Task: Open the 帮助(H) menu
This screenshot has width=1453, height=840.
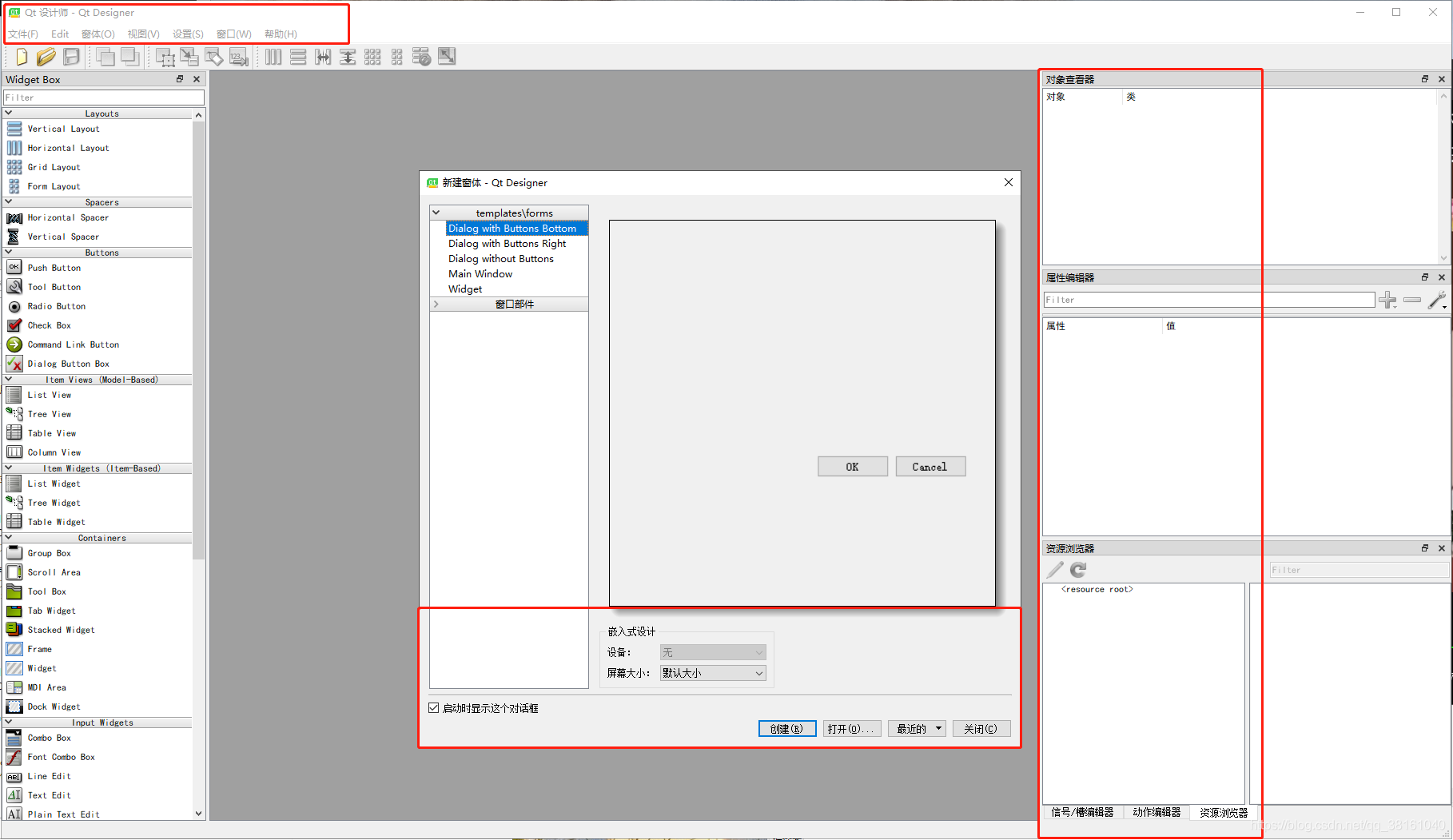Action: click(281, 34)
